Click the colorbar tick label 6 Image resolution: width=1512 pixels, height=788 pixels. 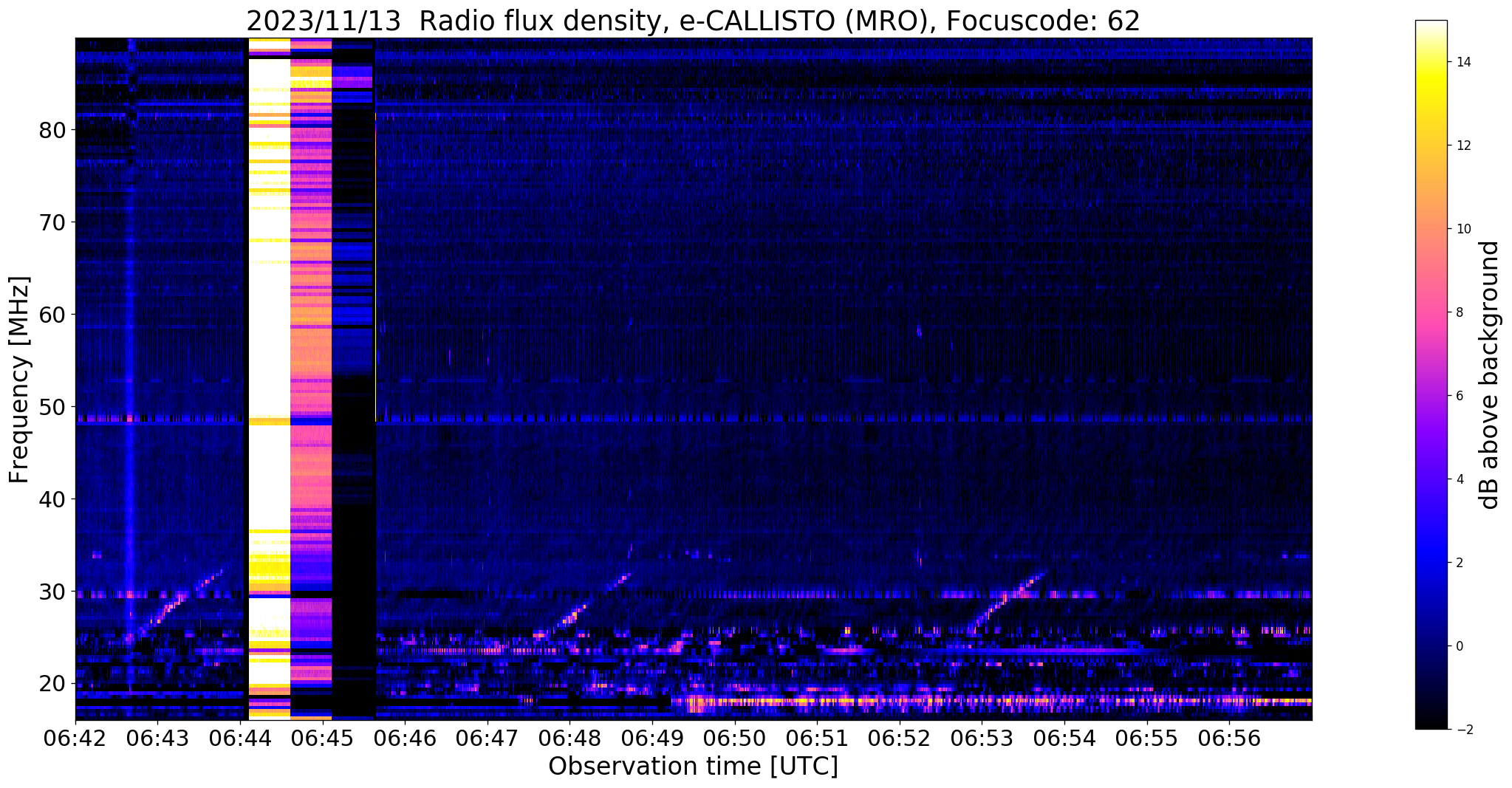(x=1459, y=396)
